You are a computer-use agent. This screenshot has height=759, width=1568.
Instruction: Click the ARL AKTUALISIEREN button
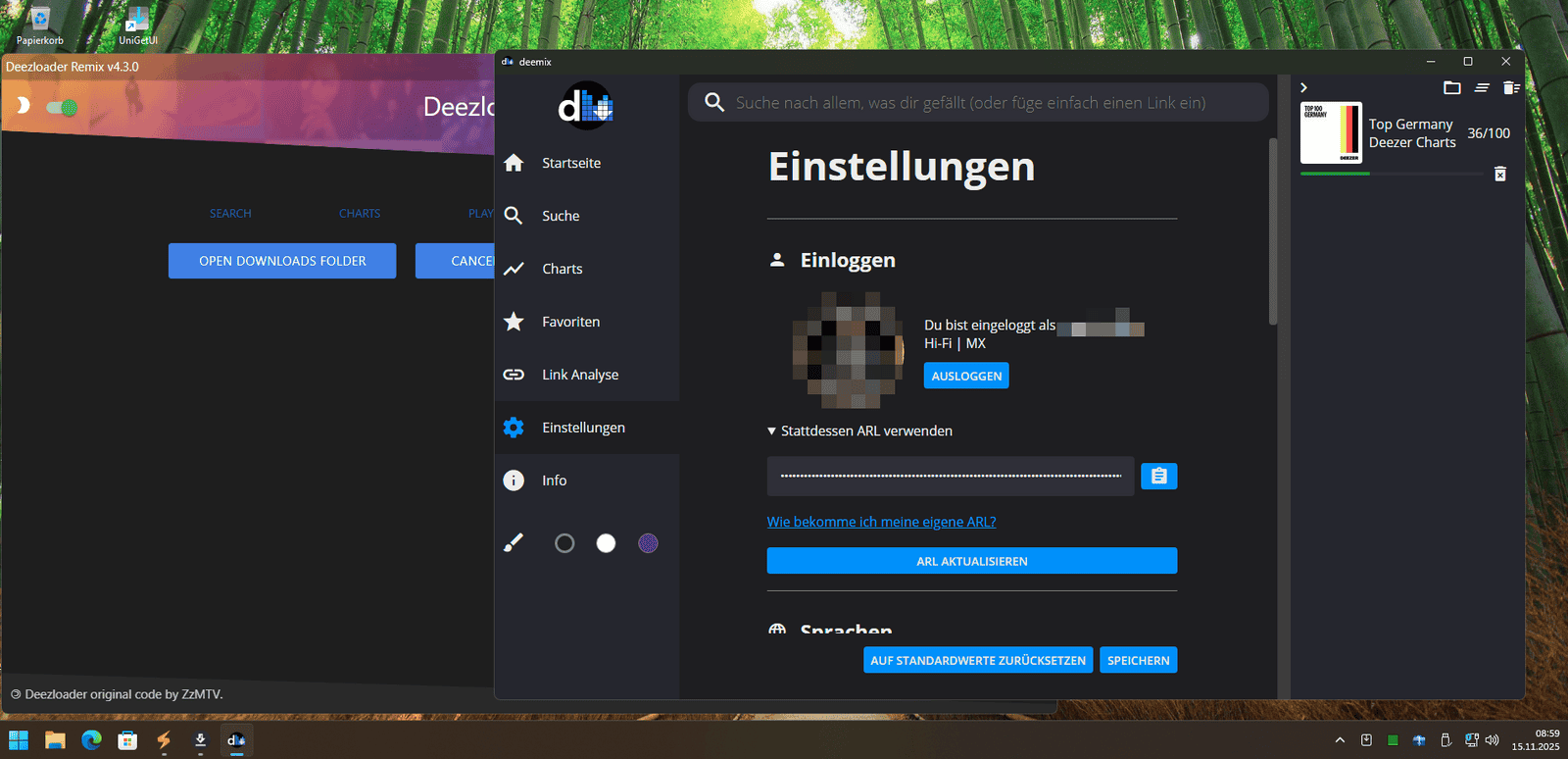click(x=972, y=561)
